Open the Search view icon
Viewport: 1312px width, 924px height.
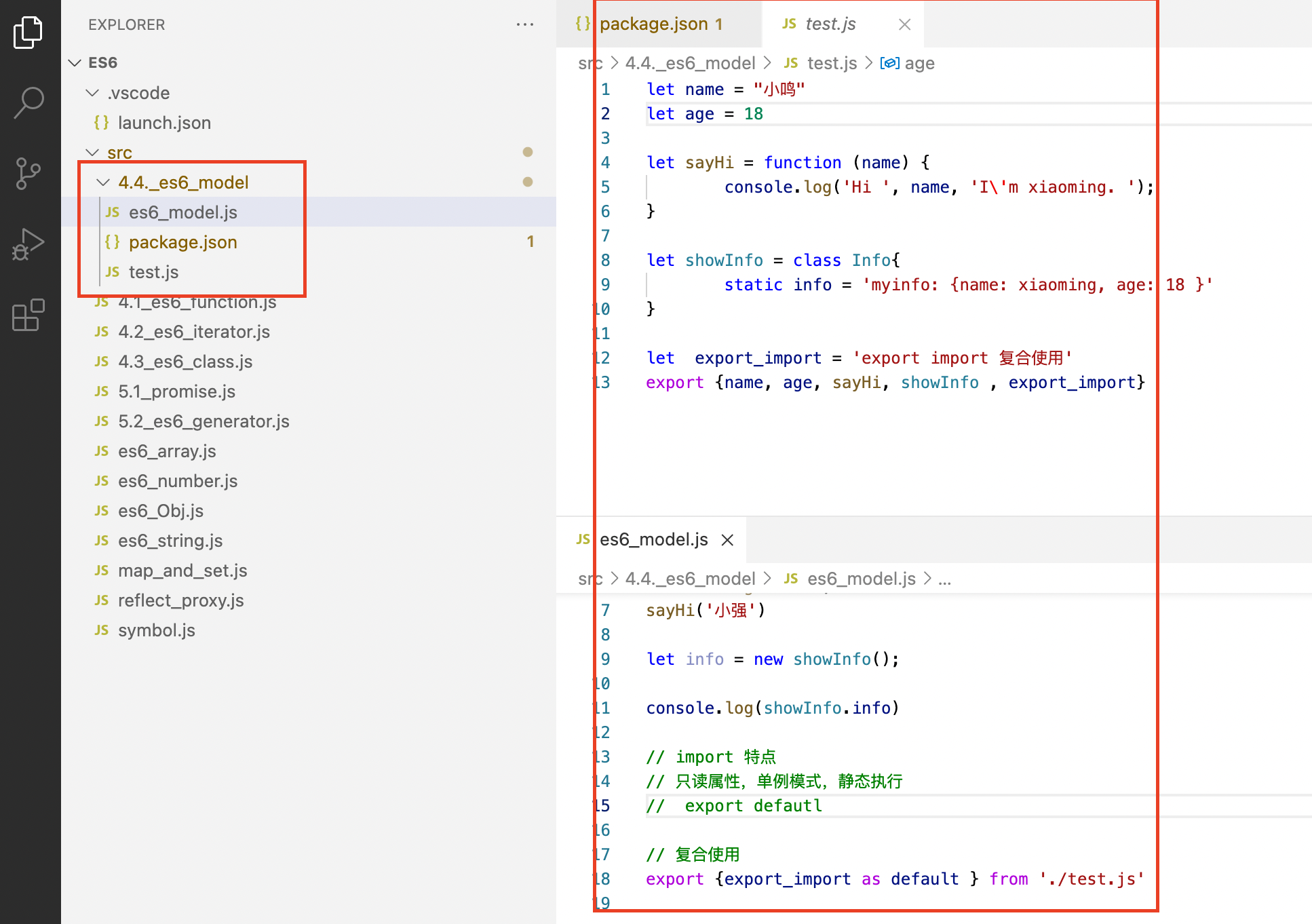tap(28, 103)
